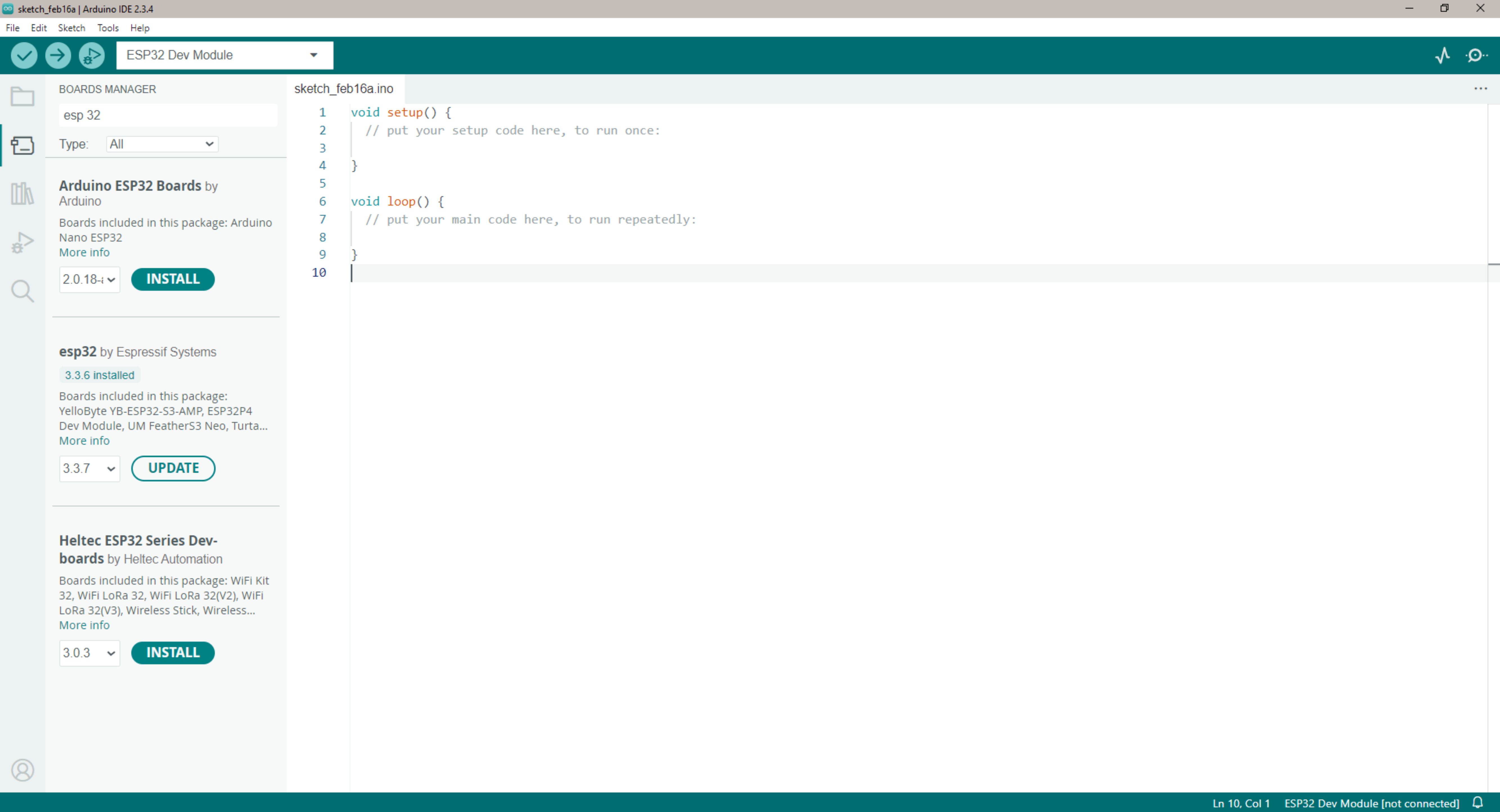Click the account profile icon

point(22,770)
